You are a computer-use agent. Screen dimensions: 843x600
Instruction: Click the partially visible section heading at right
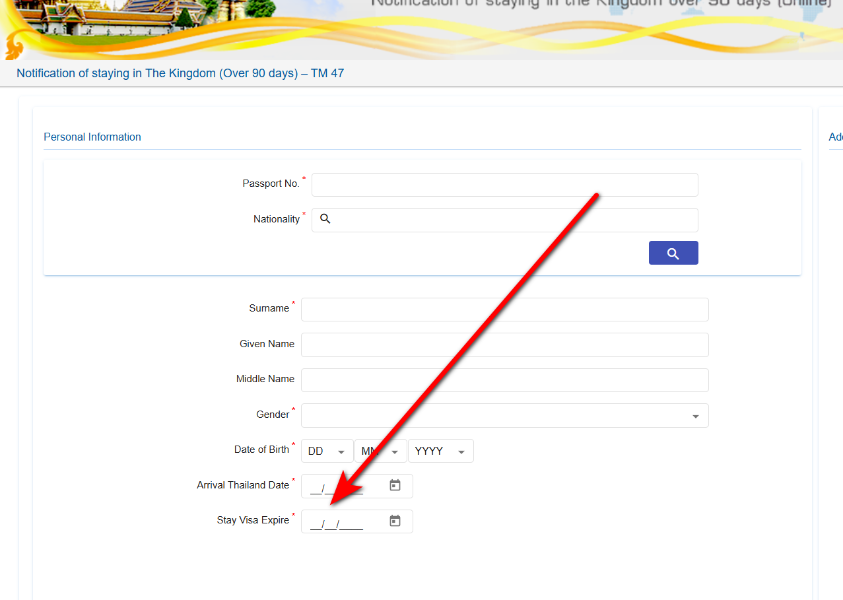click(x=835, y=137)
